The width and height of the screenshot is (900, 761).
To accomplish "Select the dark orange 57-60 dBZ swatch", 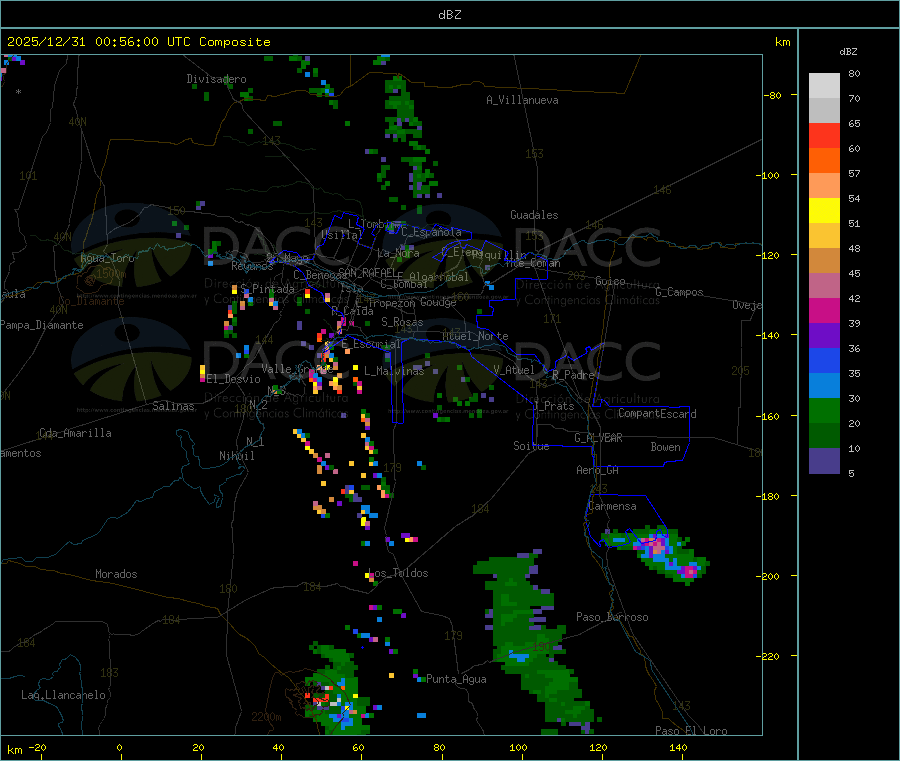I will click(824, 161).
